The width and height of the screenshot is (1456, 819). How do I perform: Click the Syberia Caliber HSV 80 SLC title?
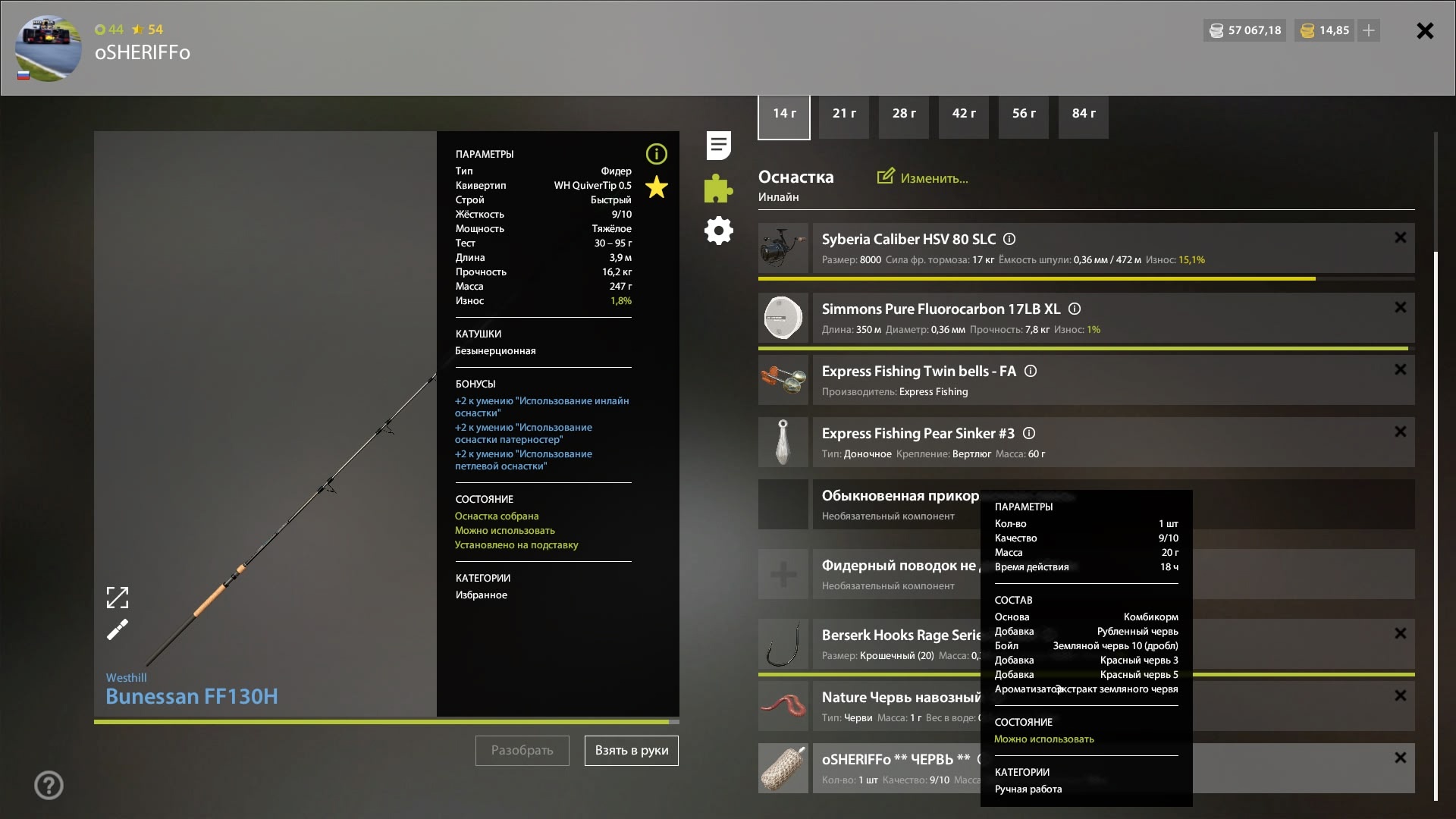[x=908, y=239]
